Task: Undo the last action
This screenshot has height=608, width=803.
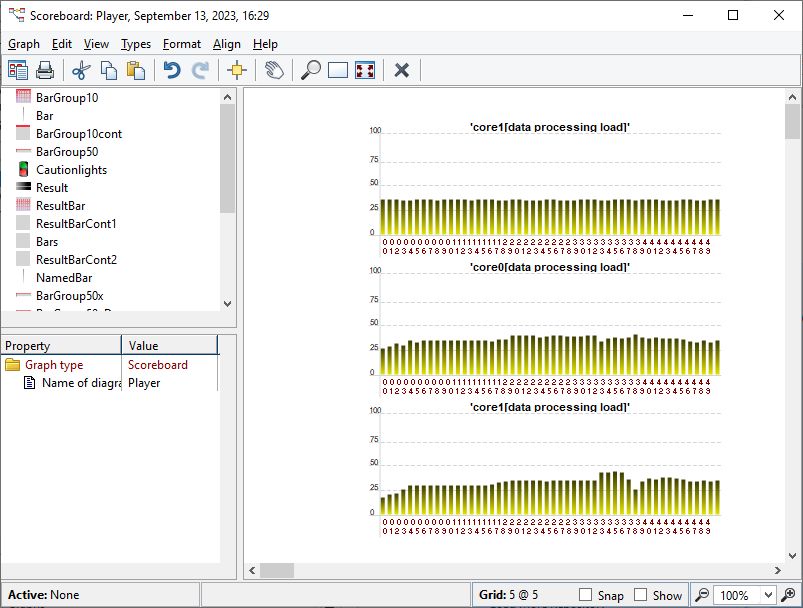Action: [172, 70]
